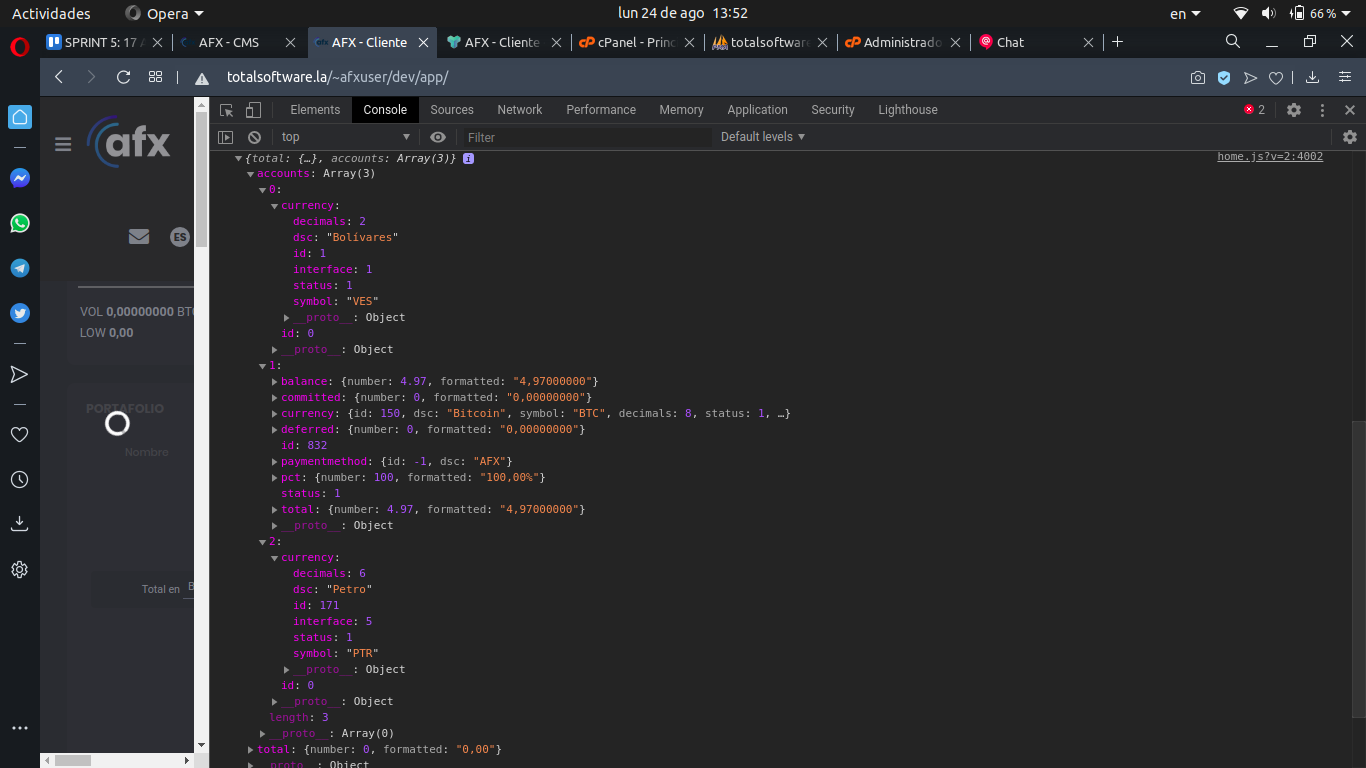Viewport: 1366px width, 768px height.
Task: Click the hamburger menu in AFX page
Action: pos(63,144)
